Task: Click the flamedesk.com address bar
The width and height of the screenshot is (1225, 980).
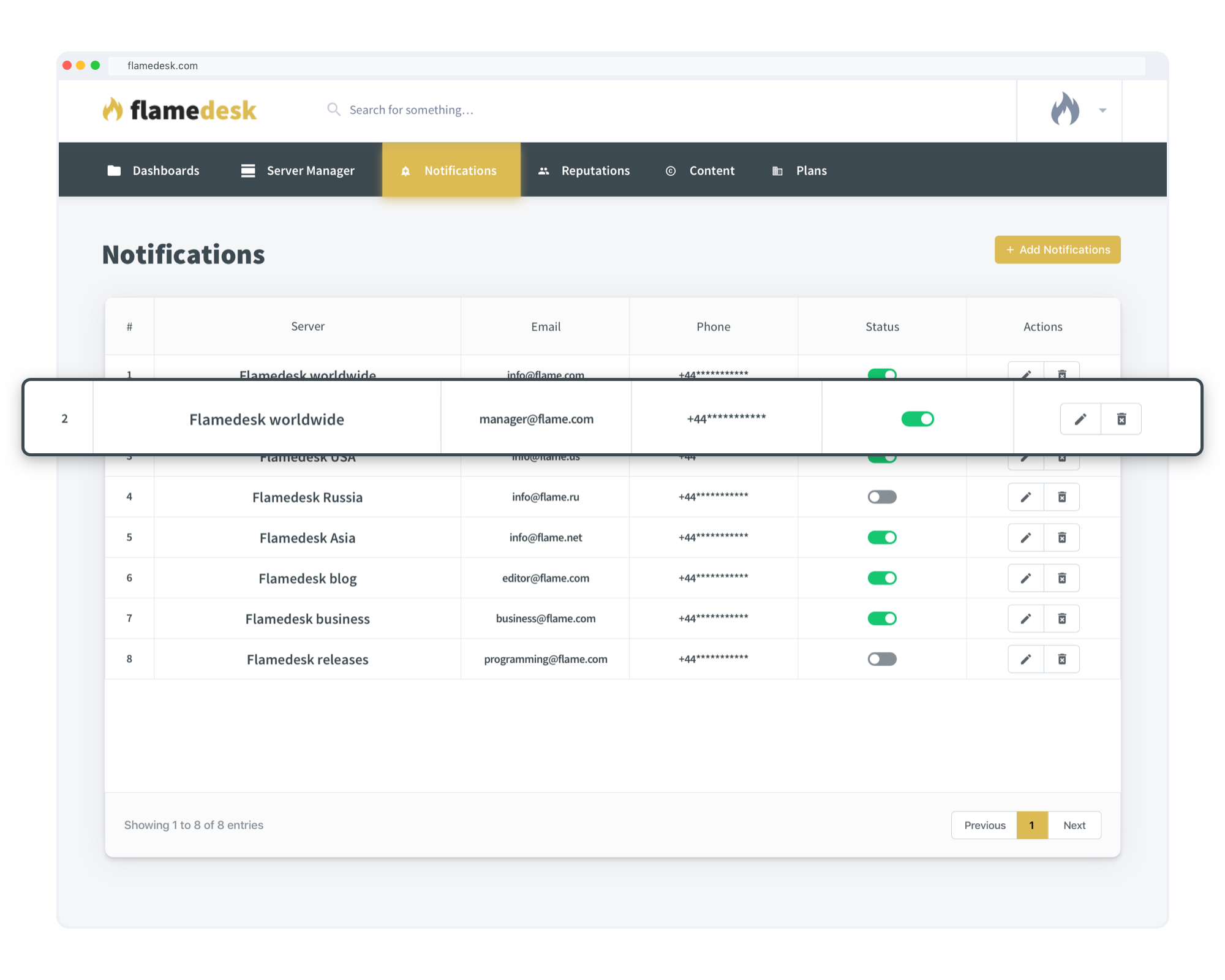Action: (x=627, y=66)
